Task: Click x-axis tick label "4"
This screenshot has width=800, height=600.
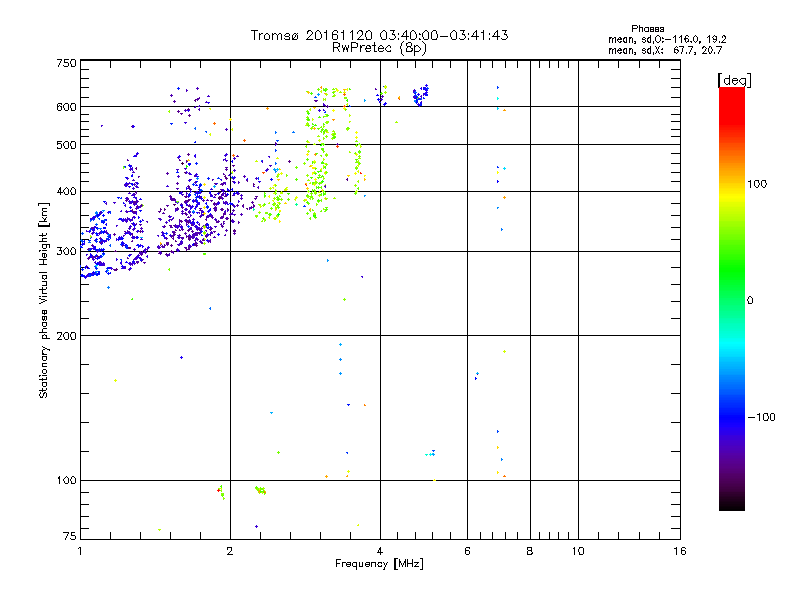Action: pyautogui.click(x=380, y=551)
